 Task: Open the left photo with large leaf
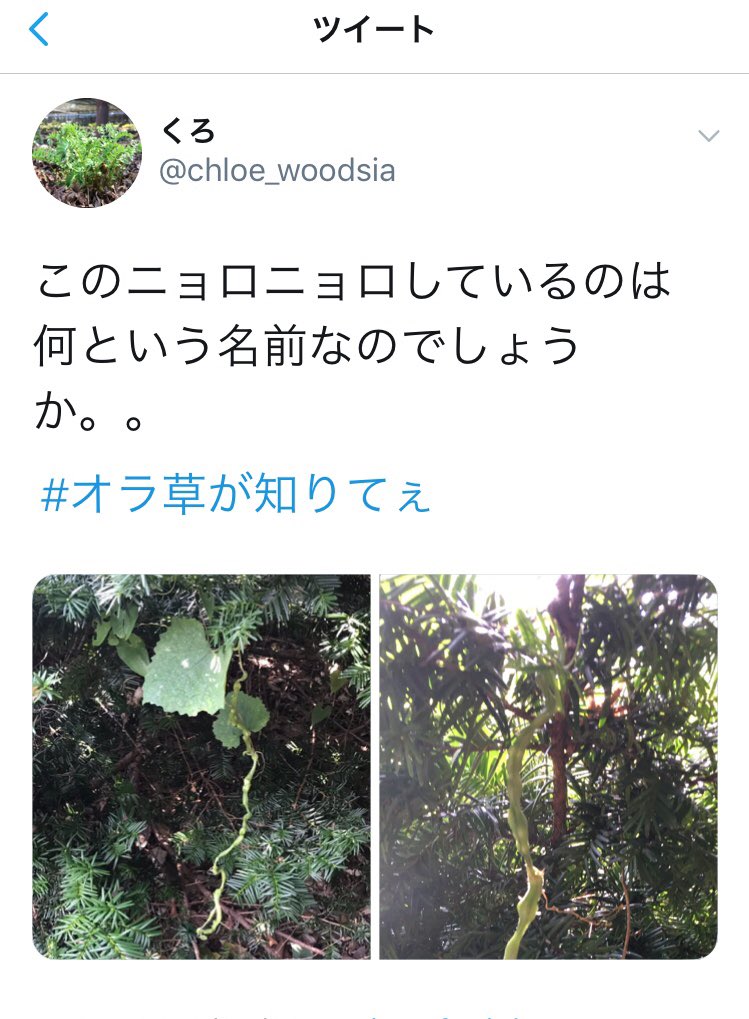click(x=201, y=767)
